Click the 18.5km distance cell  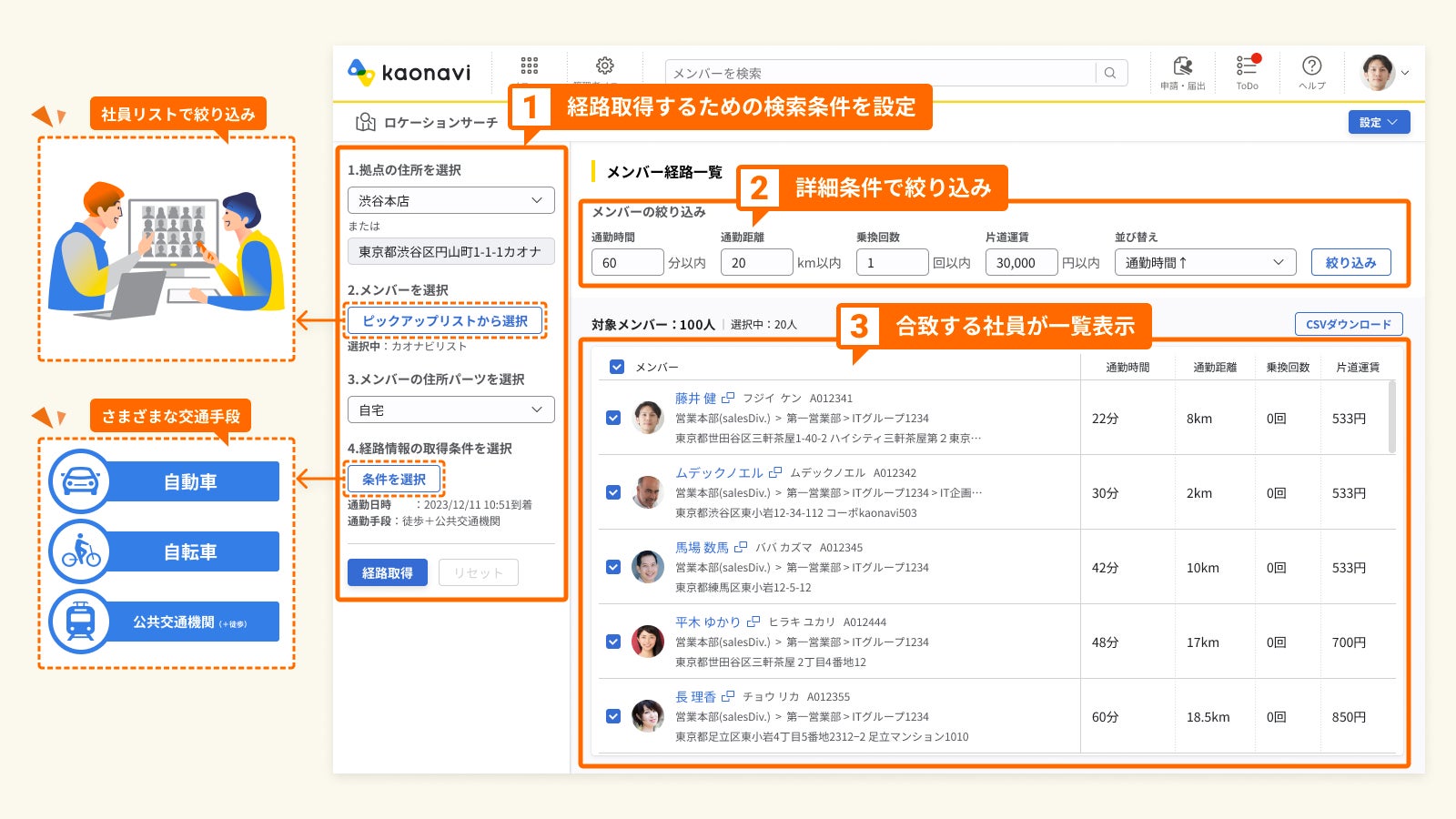(1208, 717)
